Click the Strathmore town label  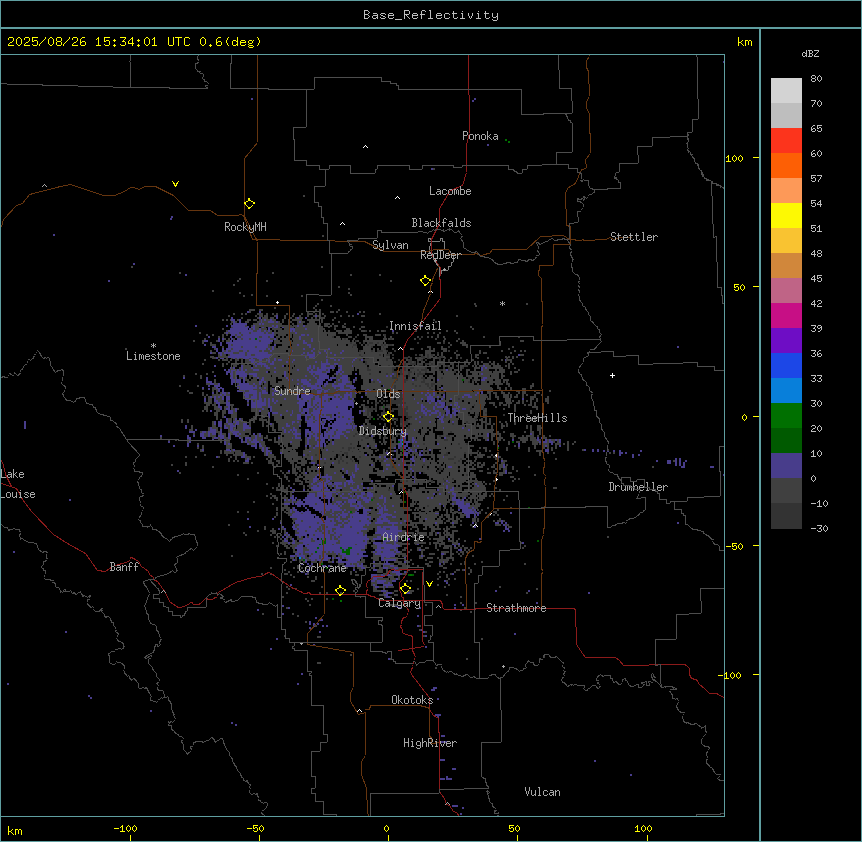pyautogui.click(x=516, y=608)
